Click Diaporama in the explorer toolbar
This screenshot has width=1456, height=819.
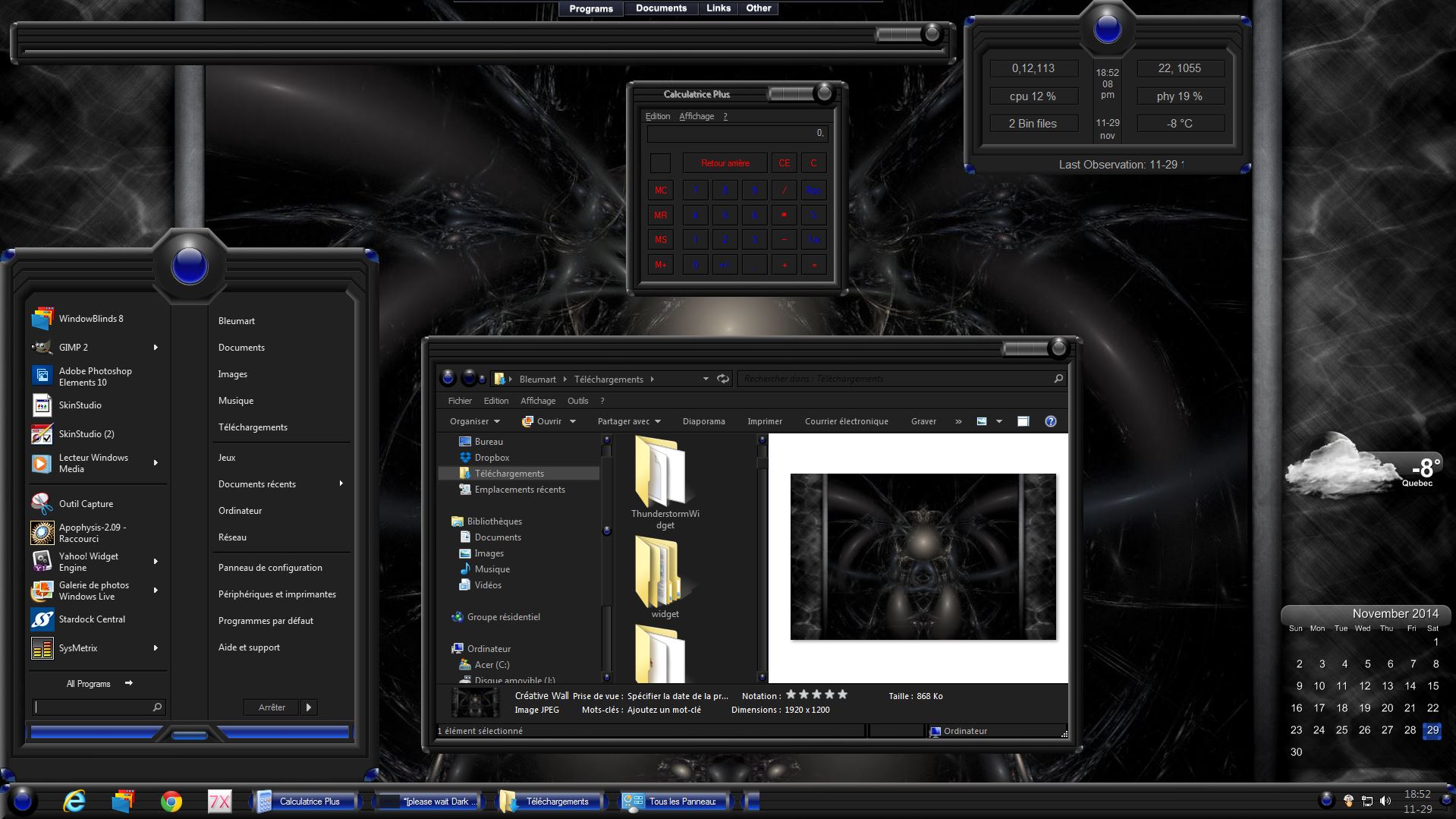(704, 421)
